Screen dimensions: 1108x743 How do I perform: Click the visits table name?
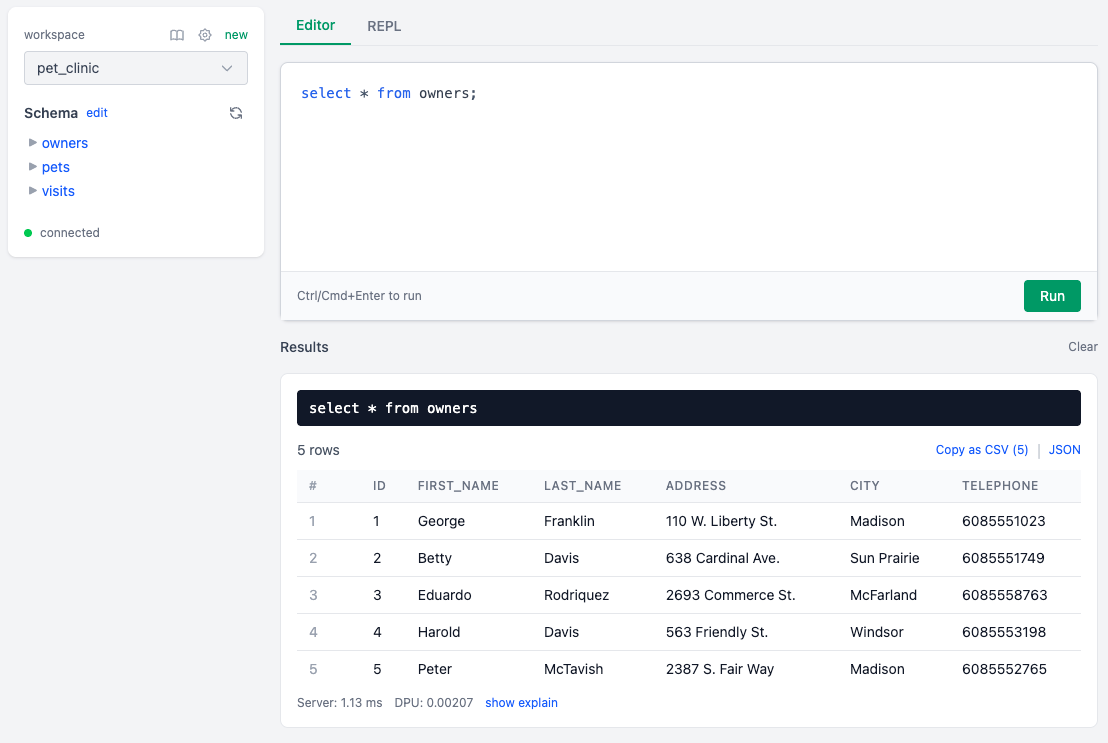click(x=58, y=191)
